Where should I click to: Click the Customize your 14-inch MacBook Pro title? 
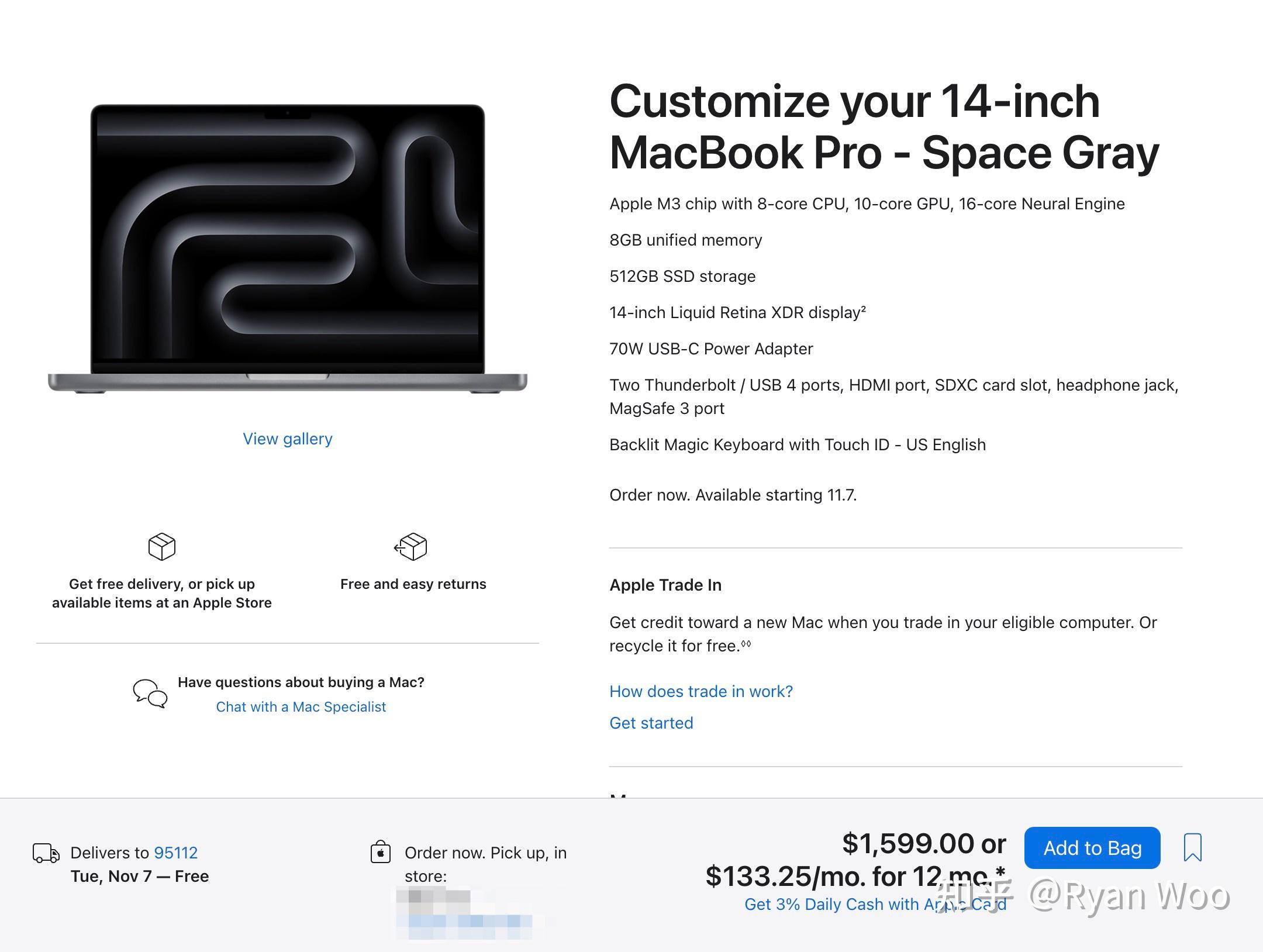(883, 126)
